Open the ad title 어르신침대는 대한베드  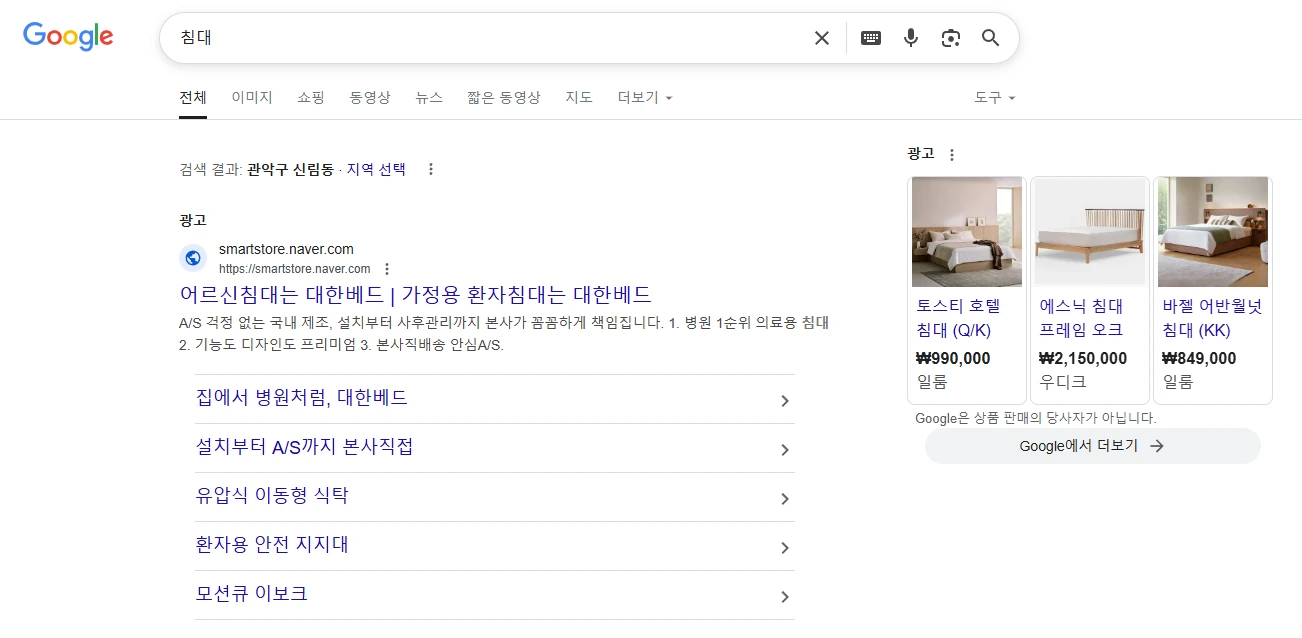(x=416, y=294)
